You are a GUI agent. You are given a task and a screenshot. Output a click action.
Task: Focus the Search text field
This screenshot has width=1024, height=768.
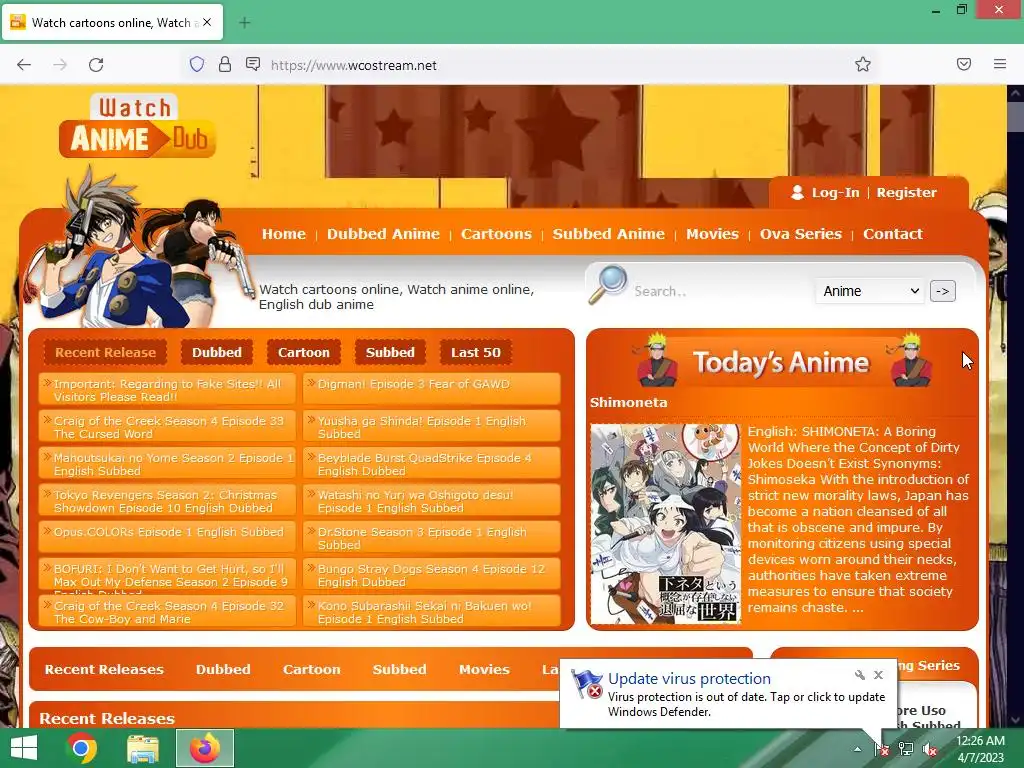pos(720,291)
